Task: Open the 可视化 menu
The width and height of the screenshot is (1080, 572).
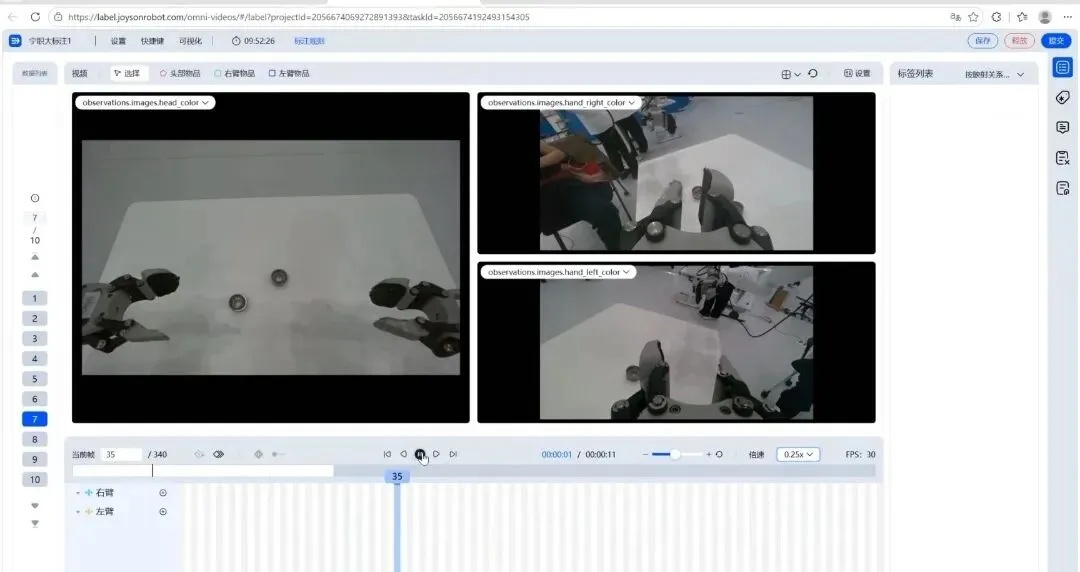Action: 191,41
